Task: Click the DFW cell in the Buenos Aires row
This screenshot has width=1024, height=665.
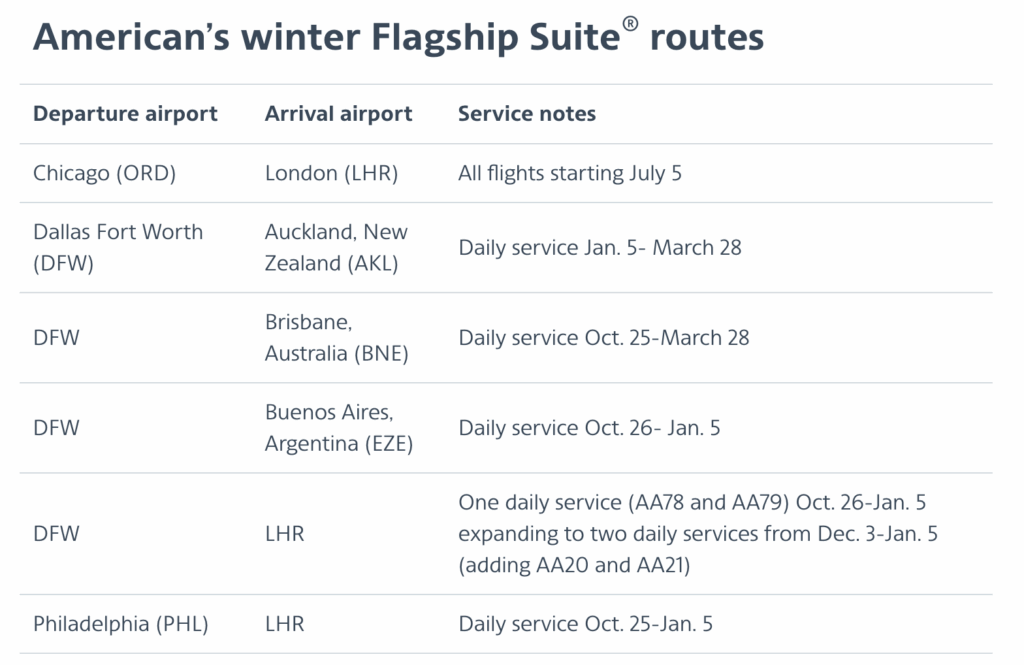Action: 56,428
